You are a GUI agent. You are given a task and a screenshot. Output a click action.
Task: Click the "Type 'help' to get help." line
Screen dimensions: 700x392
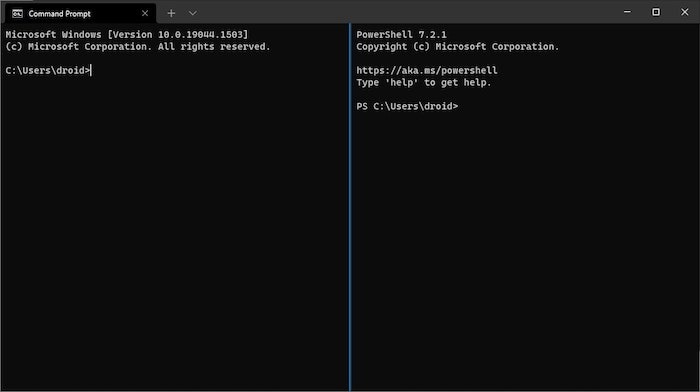[x=424, y=83]
